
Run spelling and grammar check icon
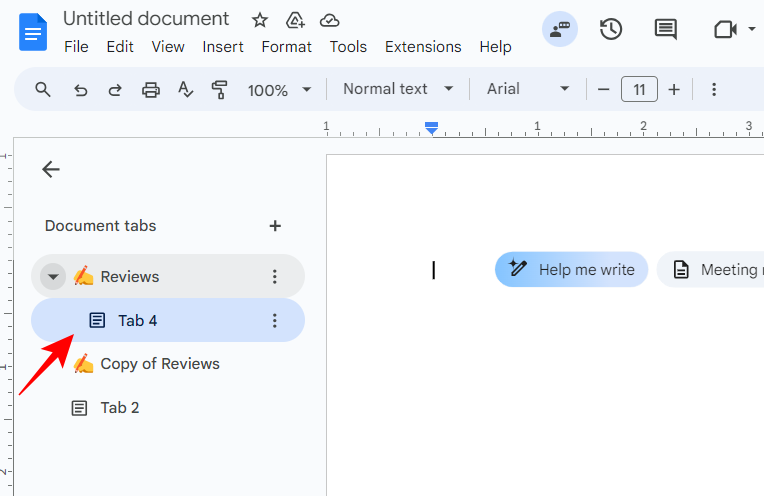click(x=185, y=90)
